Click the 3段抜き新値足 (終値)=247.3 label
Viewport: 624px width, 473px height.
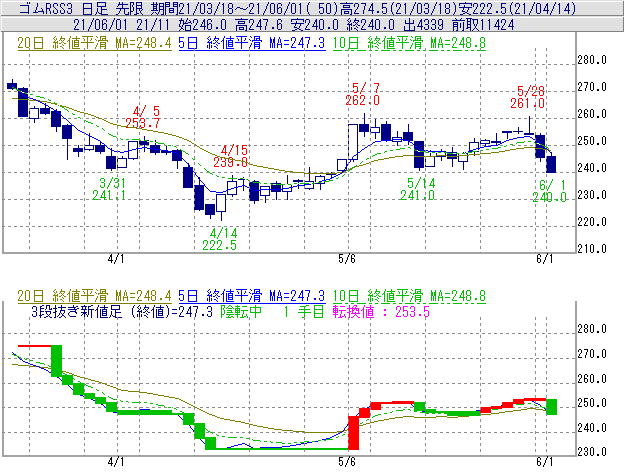pos(122,311)
